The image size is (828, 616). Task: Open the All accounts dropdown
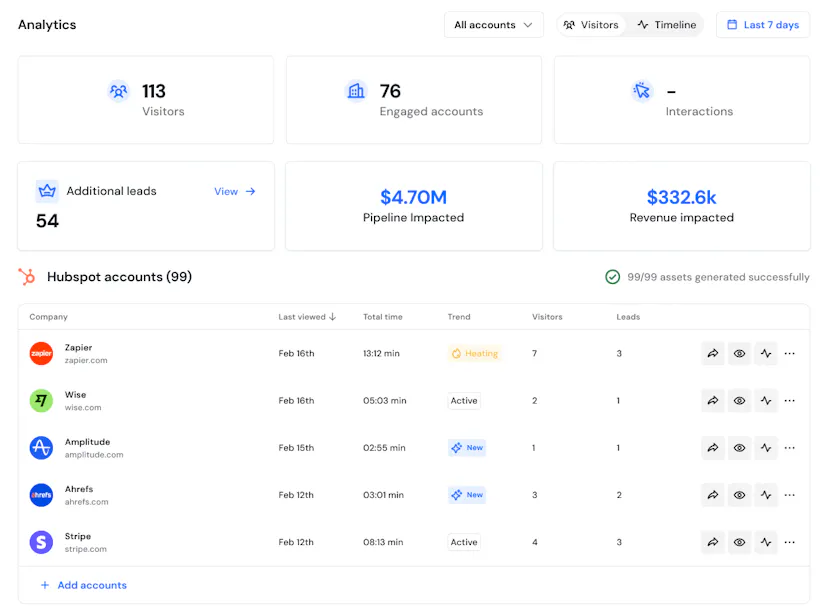(x=493, y=24)
